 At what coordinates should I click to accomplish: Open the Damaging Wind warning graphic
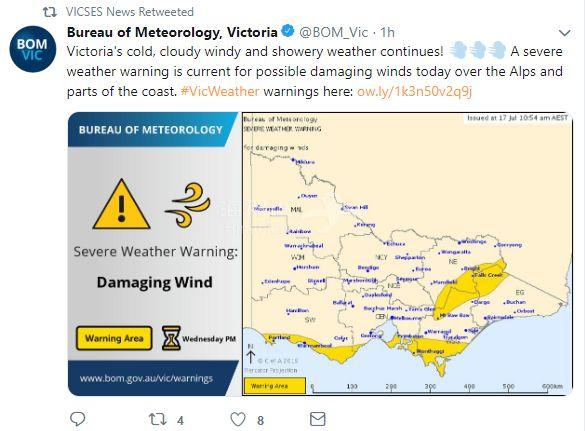click(154, 254)
